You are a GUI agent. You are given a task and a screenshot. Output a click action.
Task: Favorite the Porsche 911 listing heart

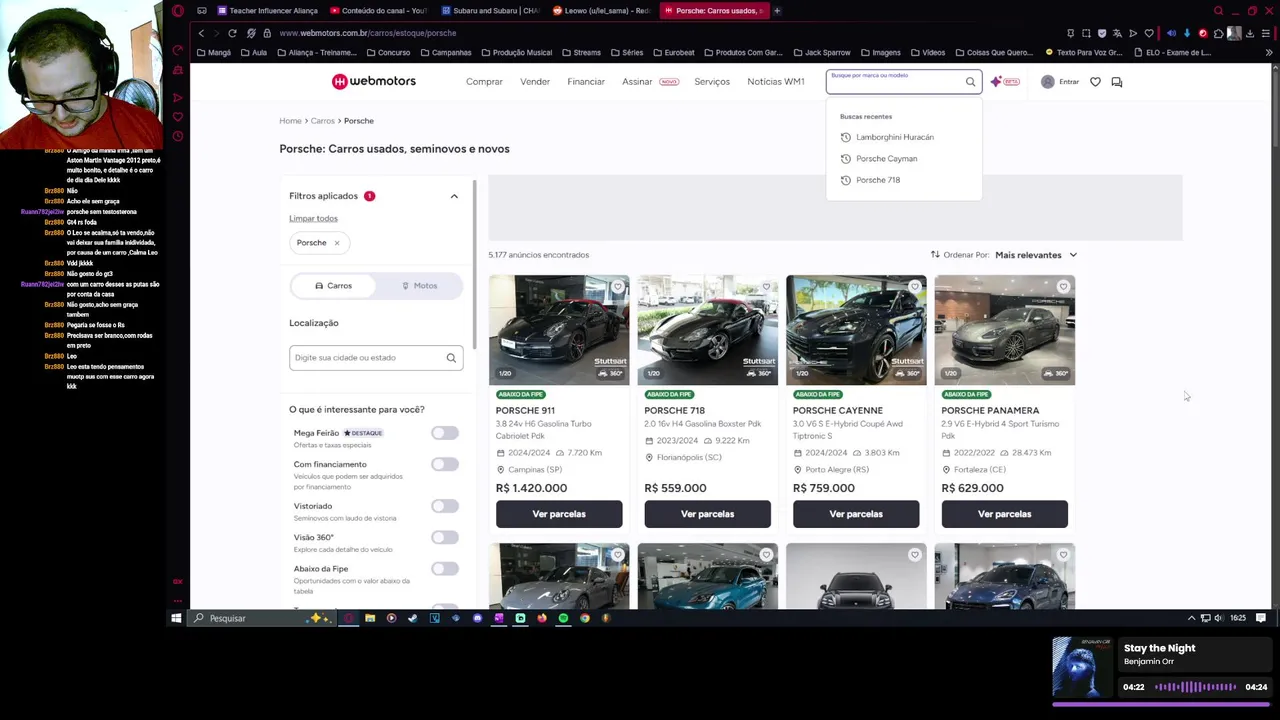tap(618, 287)
